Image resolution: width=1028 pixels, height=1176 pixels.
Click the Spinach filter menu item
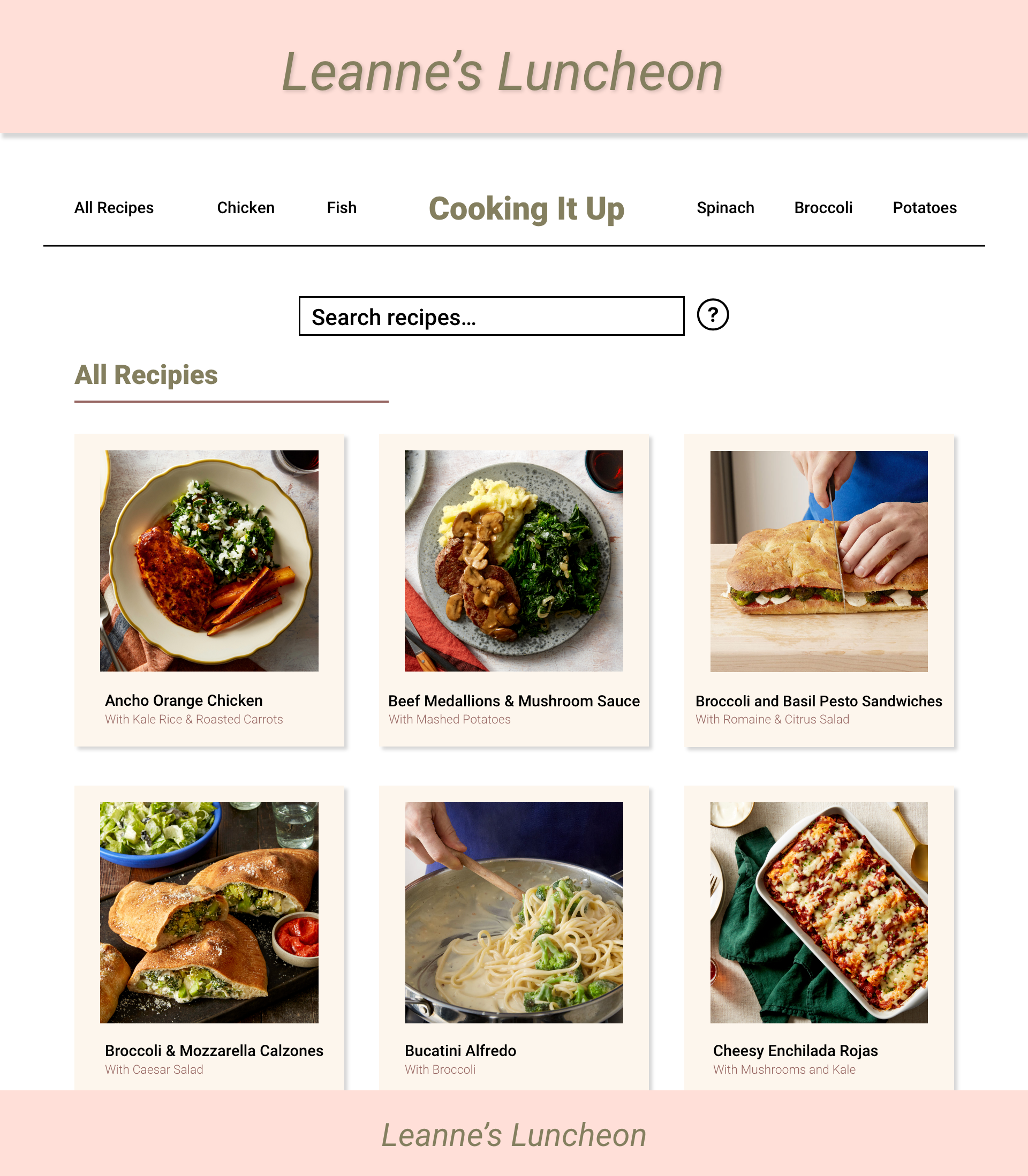[726, 208]
